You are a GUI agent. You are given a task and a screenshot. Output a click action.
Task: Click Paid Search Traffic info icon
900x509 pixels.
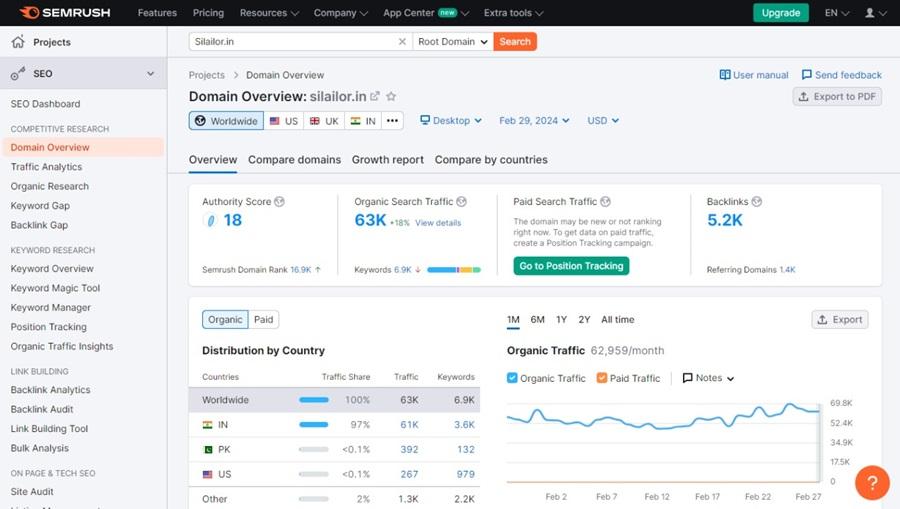point(606,201)
